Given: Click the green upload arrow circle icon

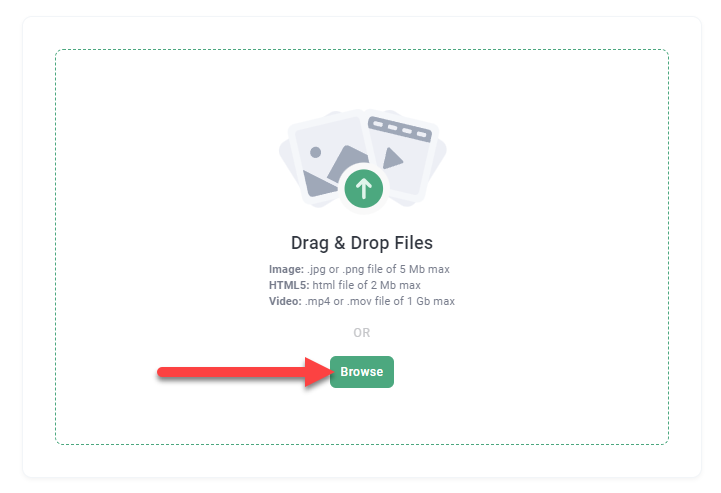Looking at the screenshot, I should click(x=363, y=189).
